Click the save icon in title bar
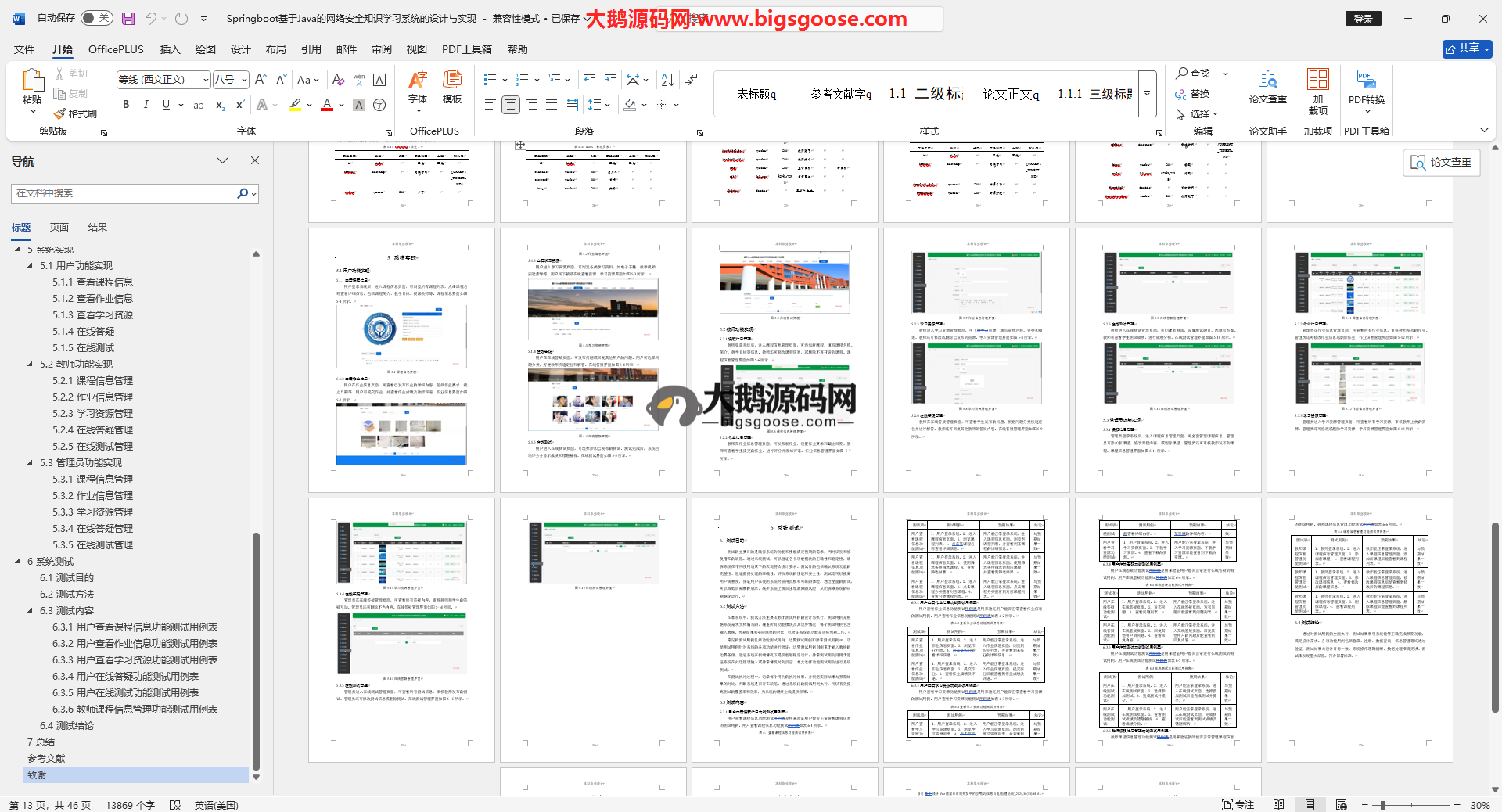Image resolution: width=1502 pixels, height=812 pixels. [x=128, y=18]
